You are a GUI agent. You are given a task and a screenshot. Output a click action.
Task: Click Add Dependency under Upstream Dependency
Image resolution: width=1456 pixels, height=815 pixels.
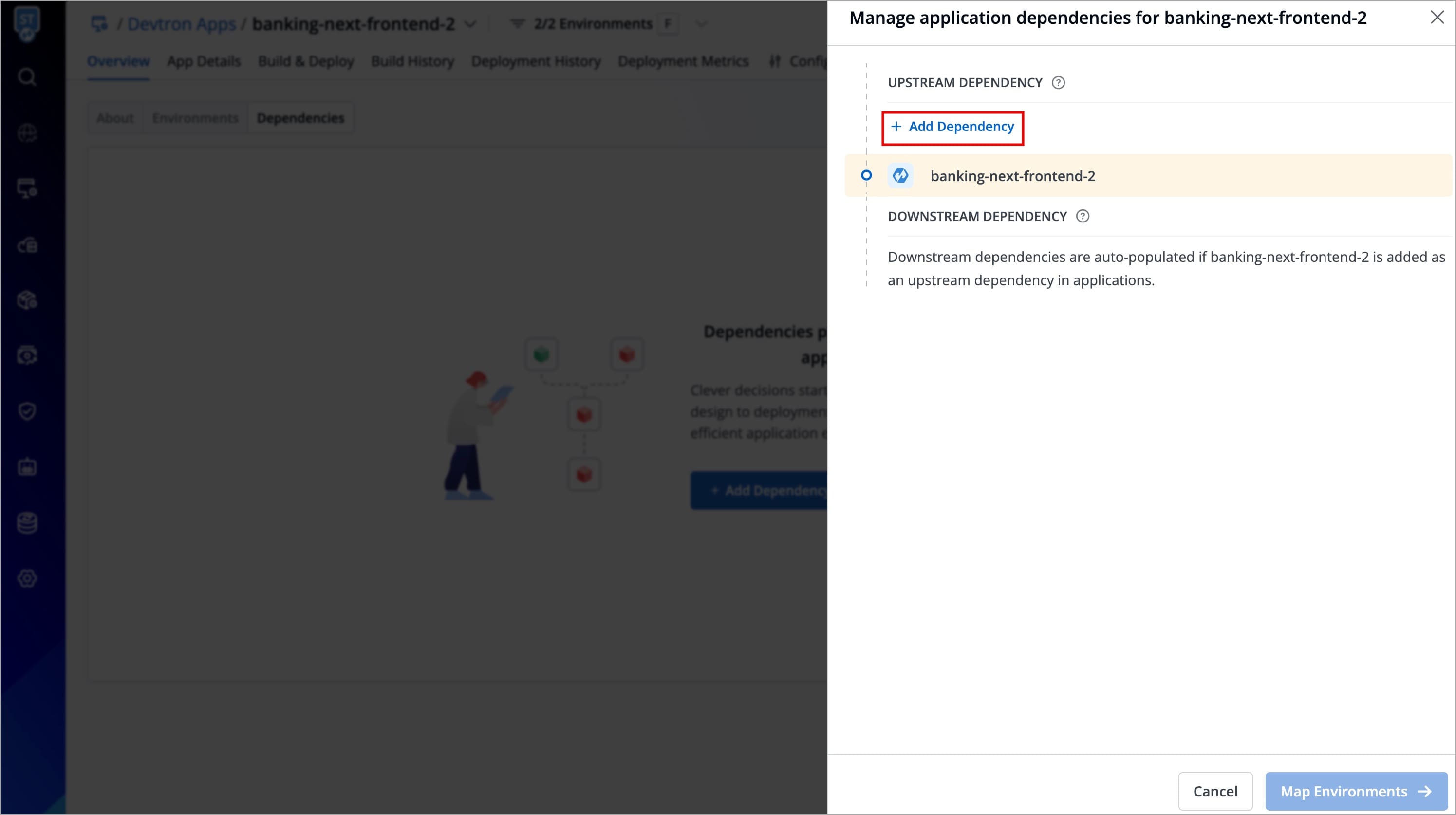[953, 127]
